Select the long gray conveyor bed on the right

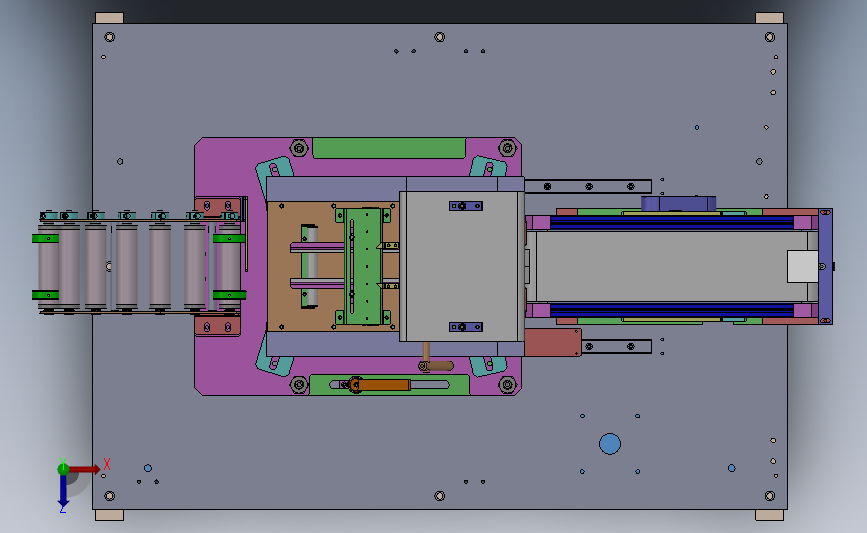point(672,266)
